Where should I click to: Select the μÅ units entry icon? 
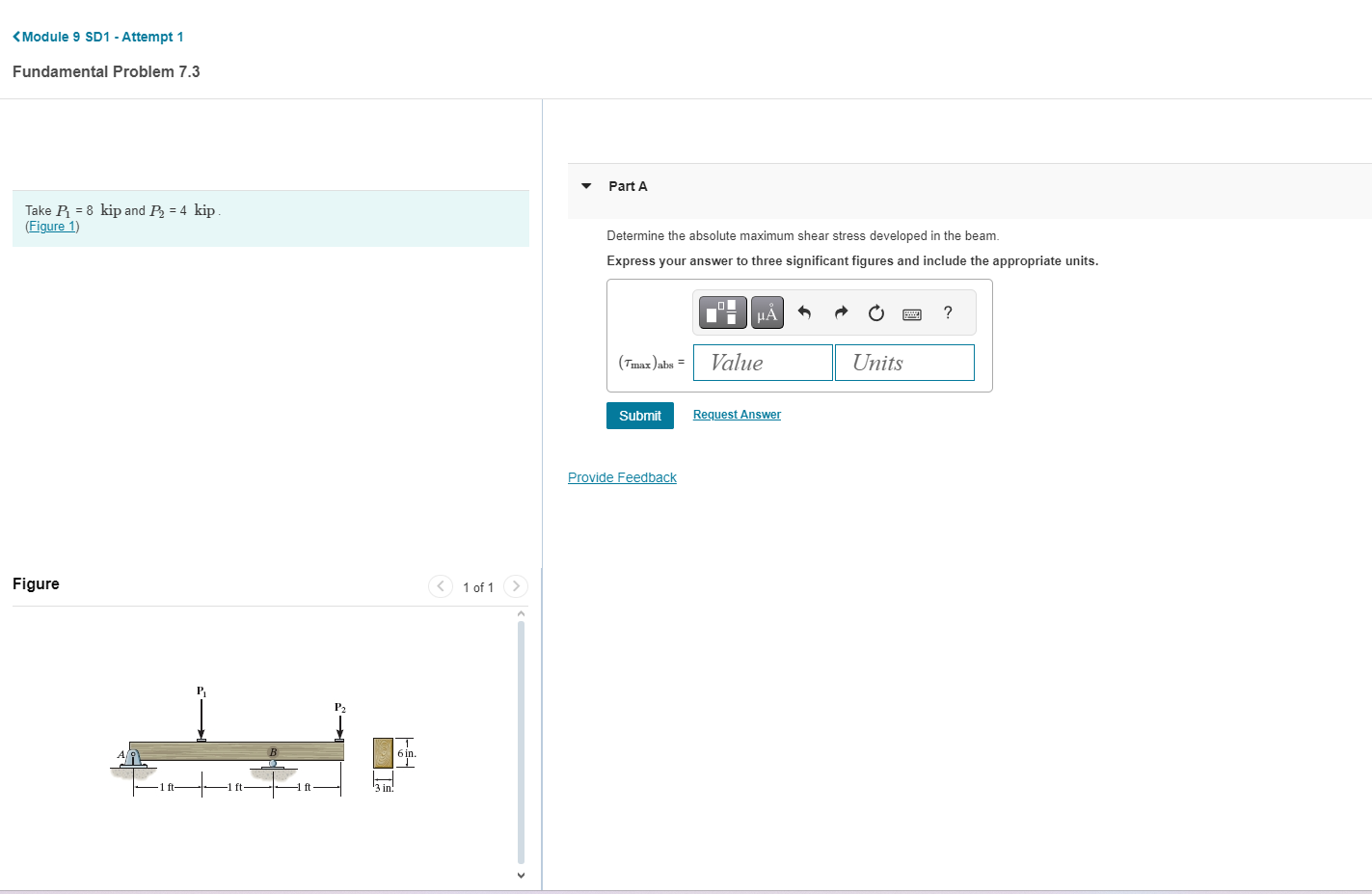click(767, 312)
